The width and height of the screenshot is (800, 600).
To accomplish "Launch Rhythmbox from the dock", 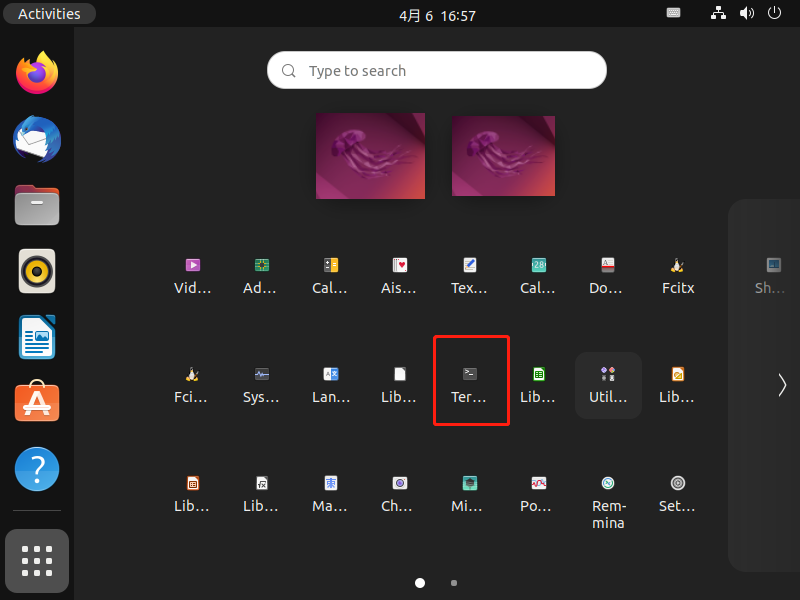I will pyautogui.click(x=37, y=271).
